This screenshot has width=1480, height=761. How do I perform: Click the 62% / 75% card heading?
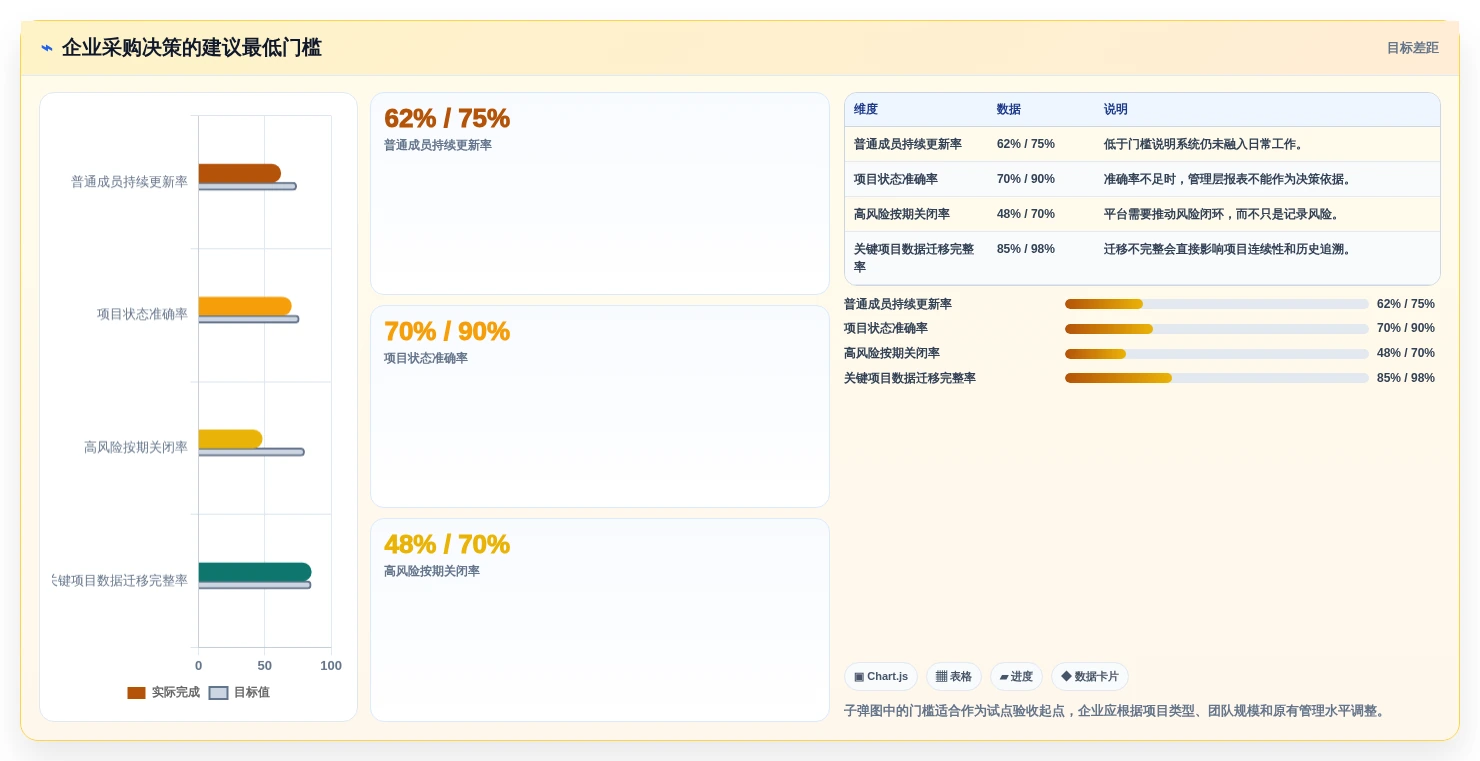(x=447, y=118)
